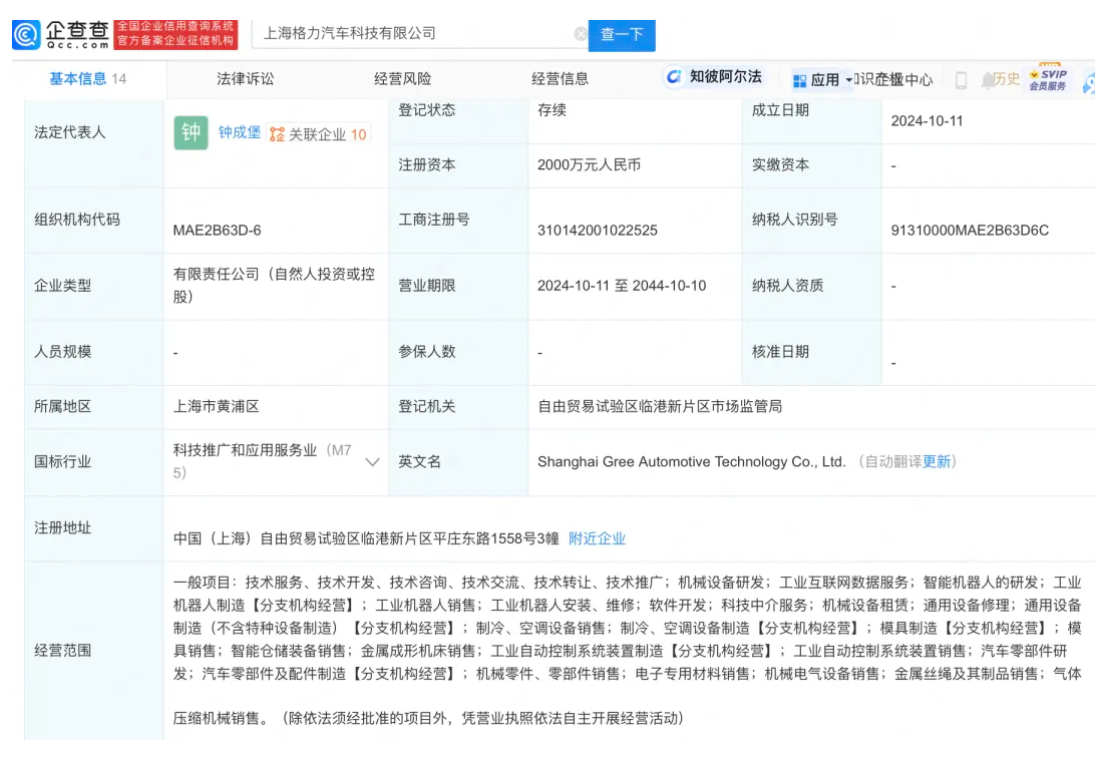Select the 基本信息 tab
Image resolution: width=1110 pixels, height=768 pixels.
point(88,79)
